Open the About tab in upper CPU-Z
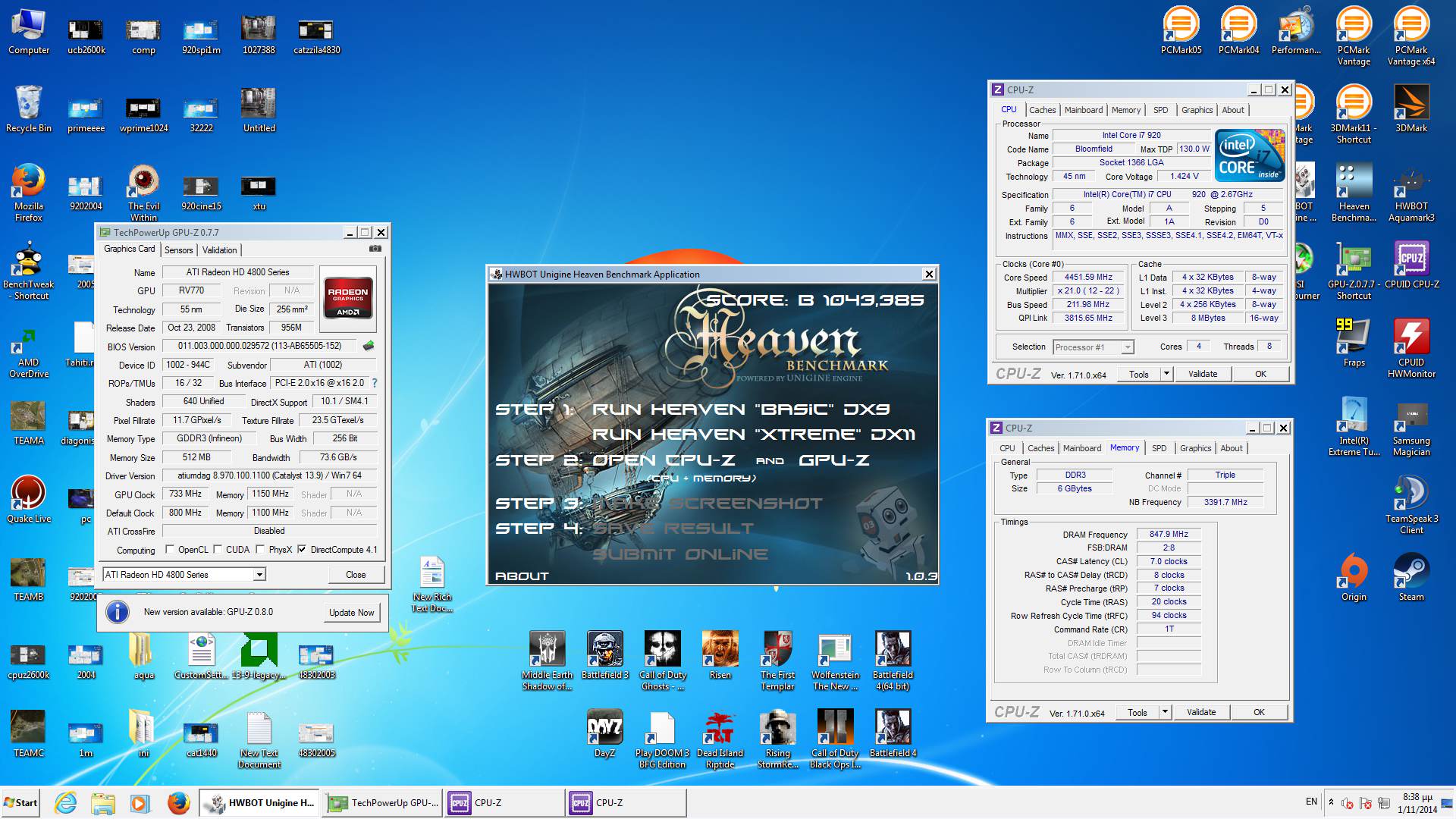1456x819 pixels. (1233, 110)
